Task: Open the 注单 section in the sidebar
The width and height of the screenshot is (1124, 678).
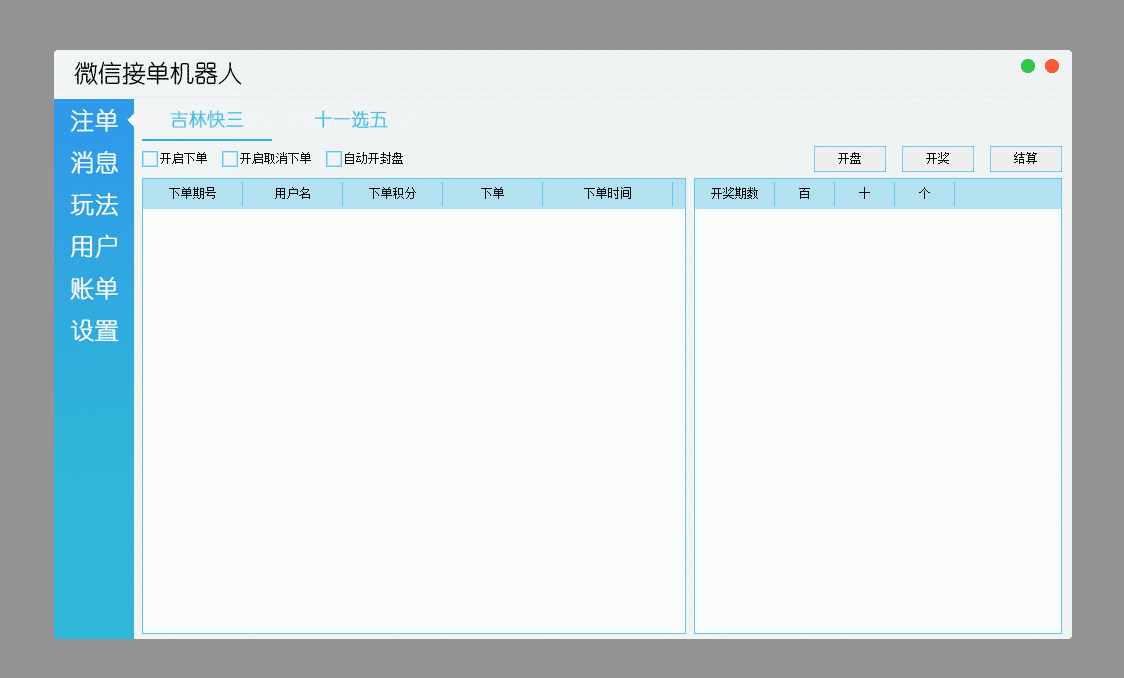Action: [x=94, y=121]
